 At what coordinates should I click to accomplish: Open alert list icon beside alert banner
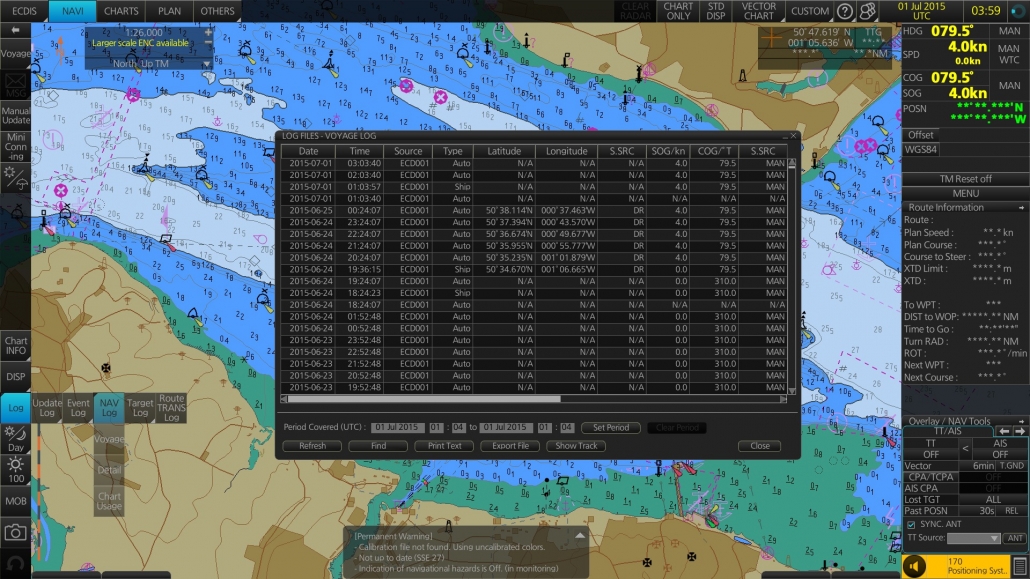coord(1019,566)
